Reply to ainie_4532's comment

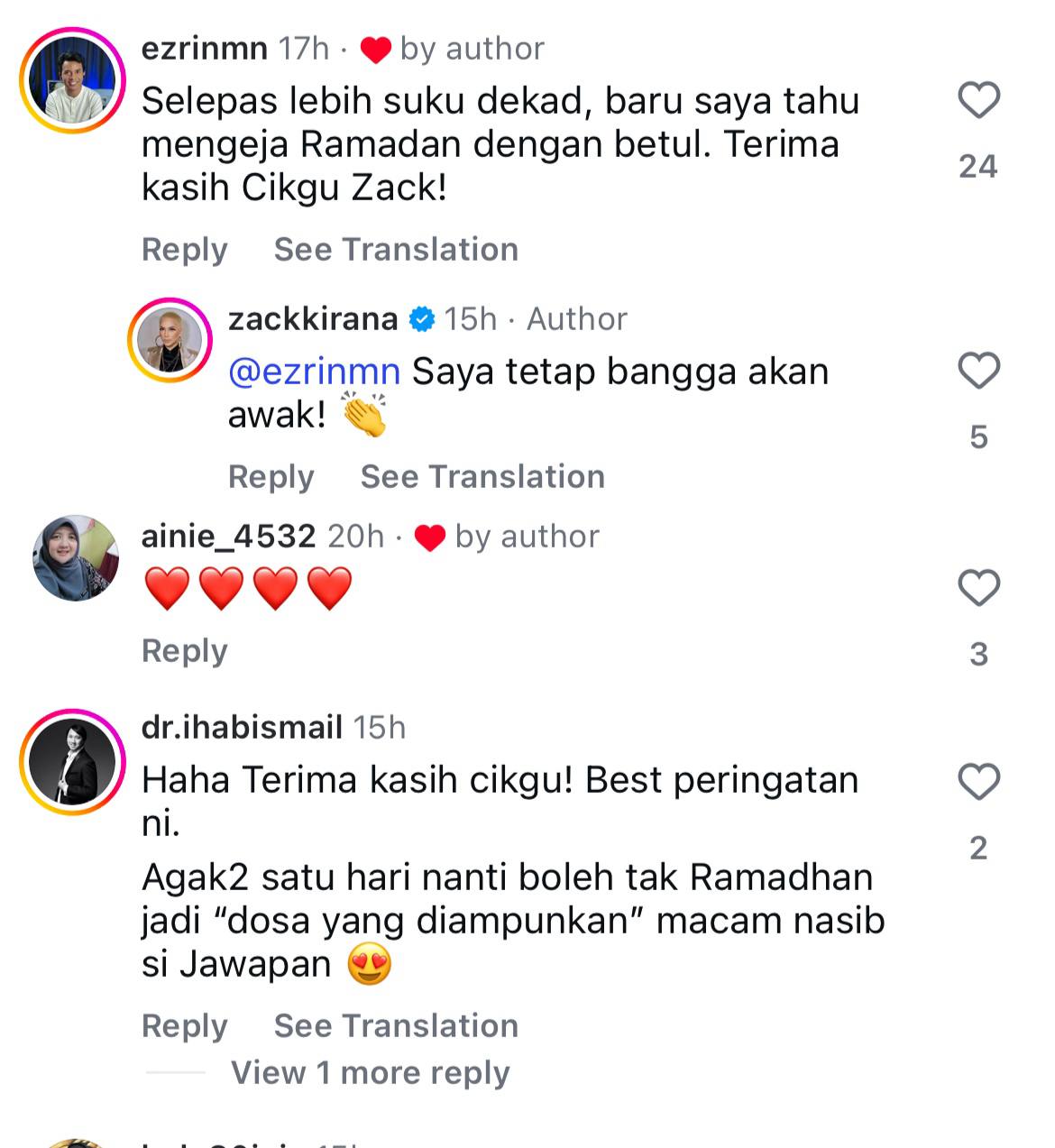tap(185, 651)
